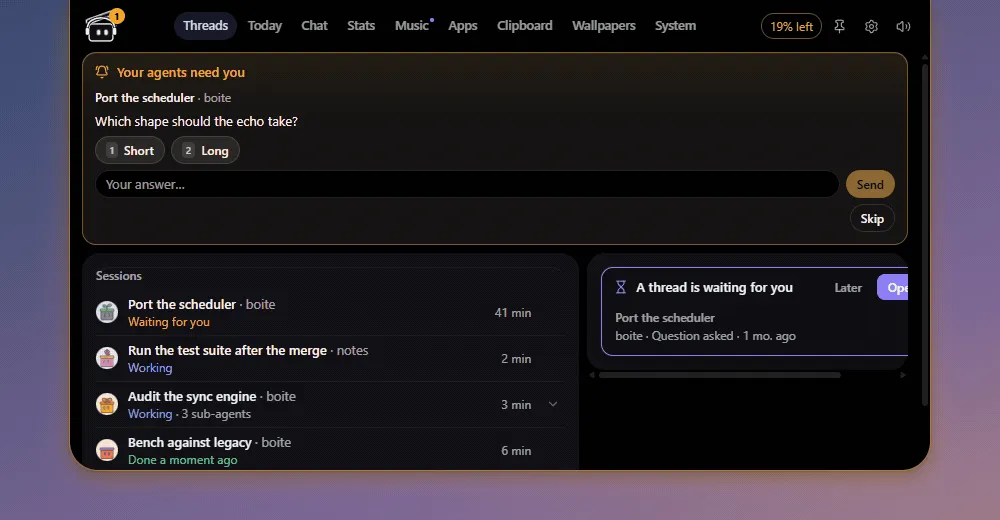This screenshot has width=1000, height=520.
Task: Click Which shape should the echo take question
Action: pyautogui.click(x=196, y=121)
